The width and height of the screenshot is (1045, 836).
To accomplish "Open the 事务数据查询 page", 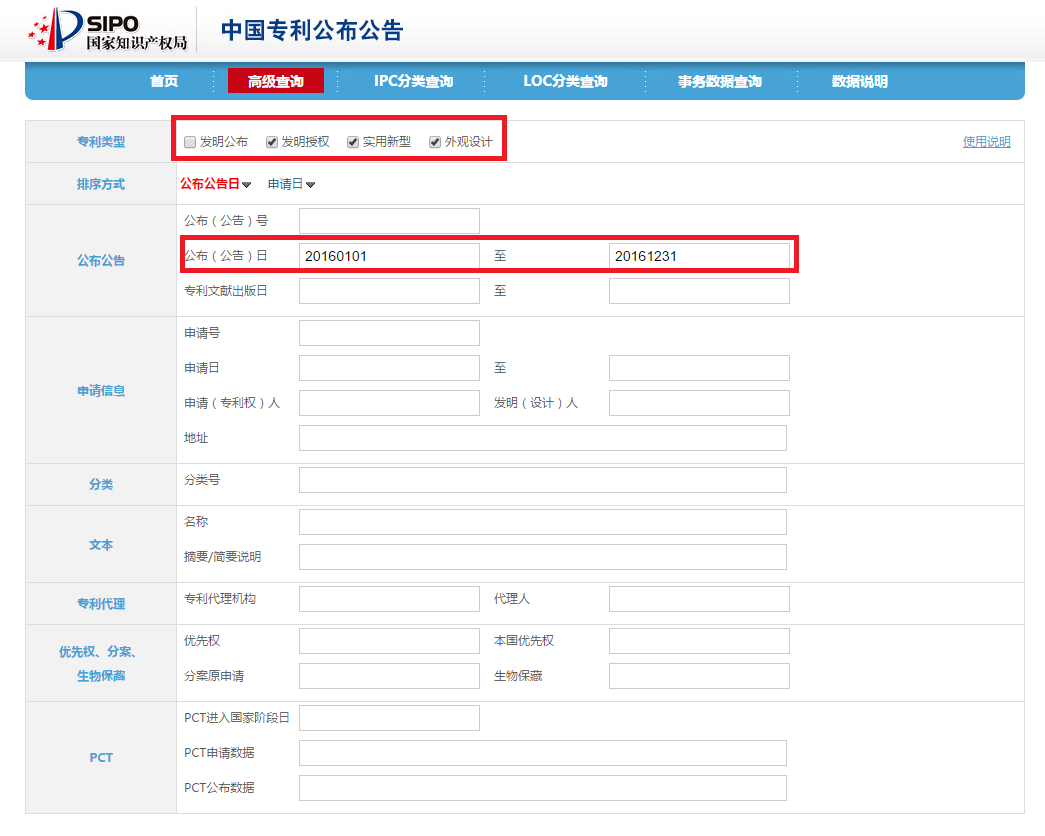I will pos(719,82).
